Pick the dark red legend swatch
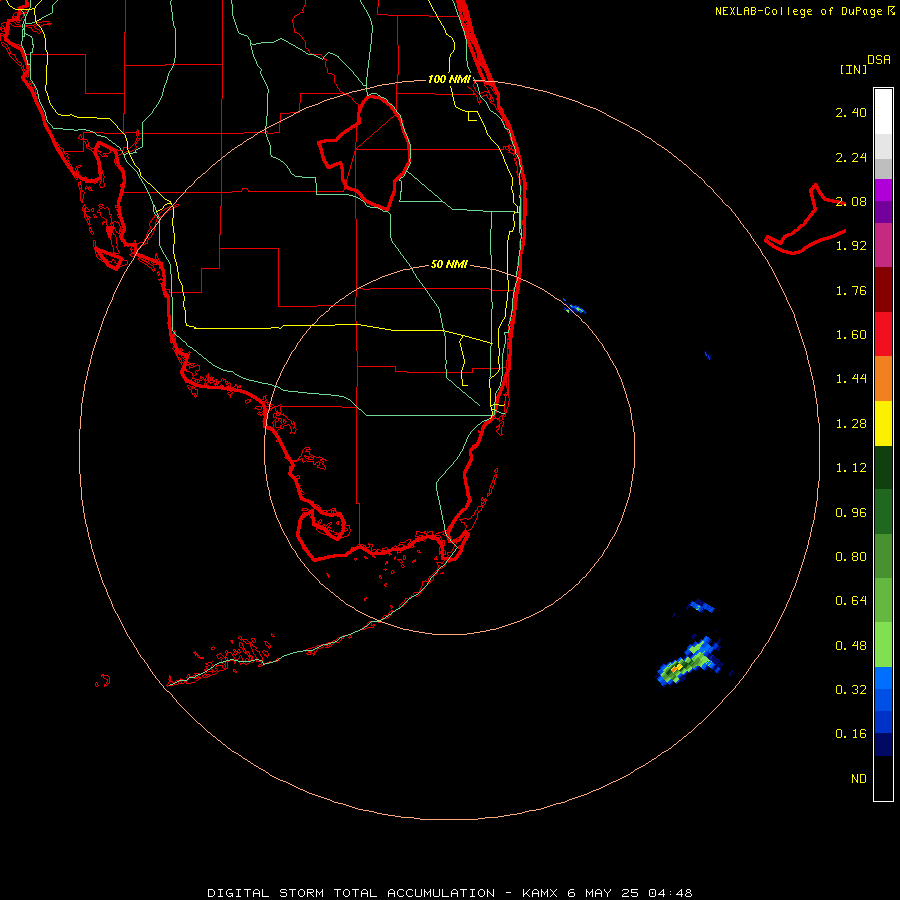 click(x=883, y=290)
